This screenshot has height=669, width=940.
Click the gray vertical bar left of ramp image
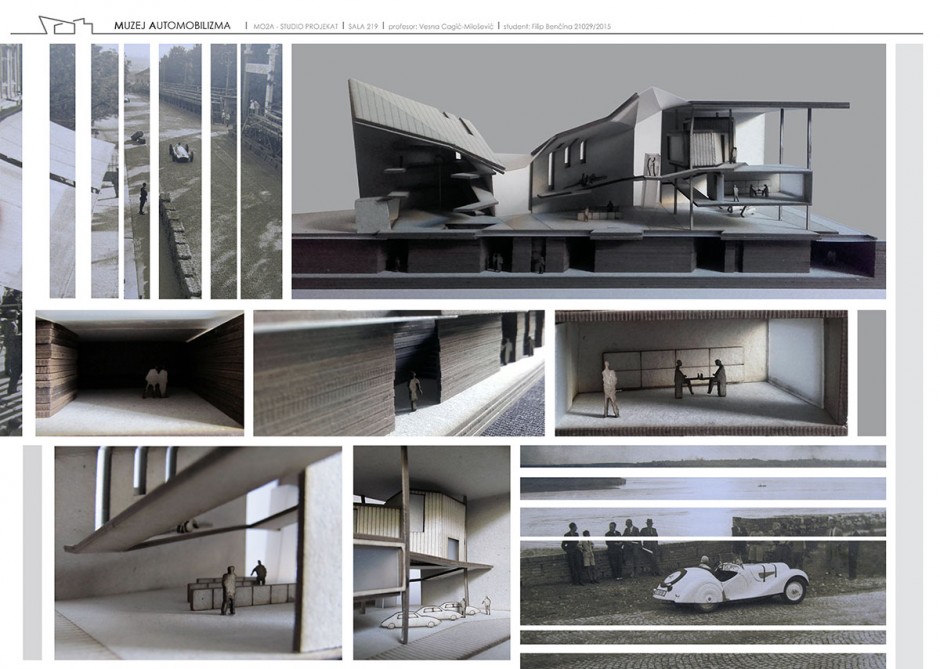pyautogui.click(x=32, y=551)
